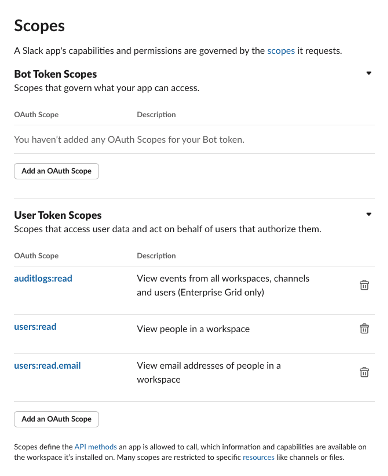Delete the auditlogs:read scope with trash icon
The image size is (388, 476).
[x=364, y=285]
